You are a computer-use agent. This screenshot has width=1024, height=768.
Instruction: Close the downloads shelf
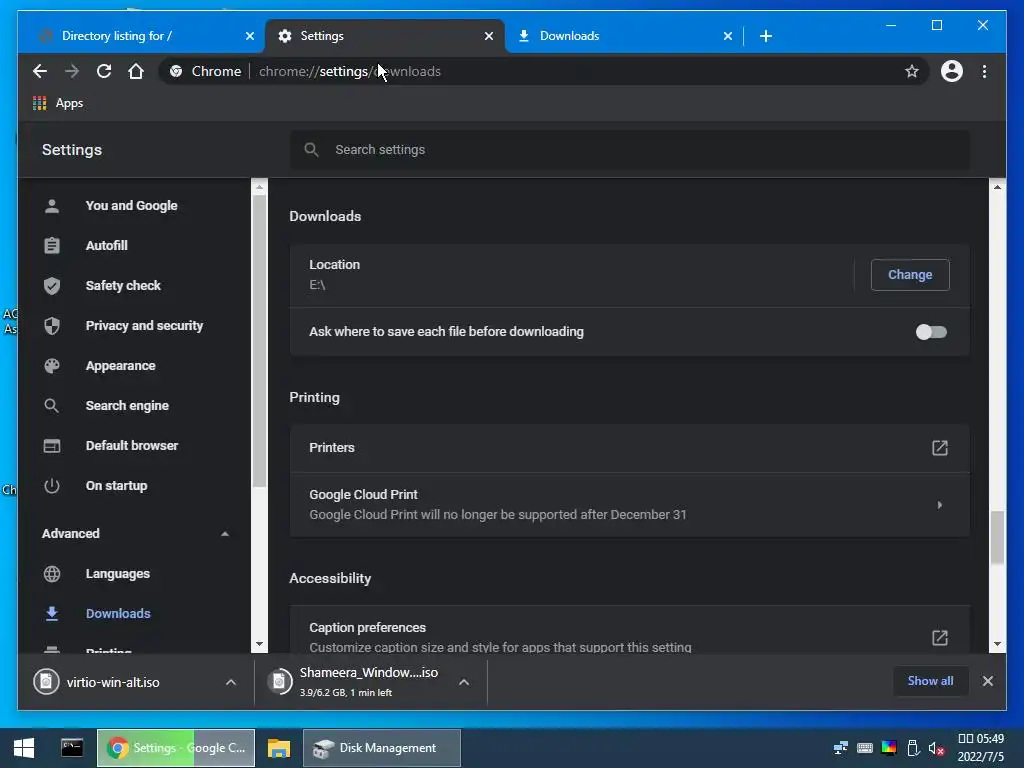(x=987, y=681)
